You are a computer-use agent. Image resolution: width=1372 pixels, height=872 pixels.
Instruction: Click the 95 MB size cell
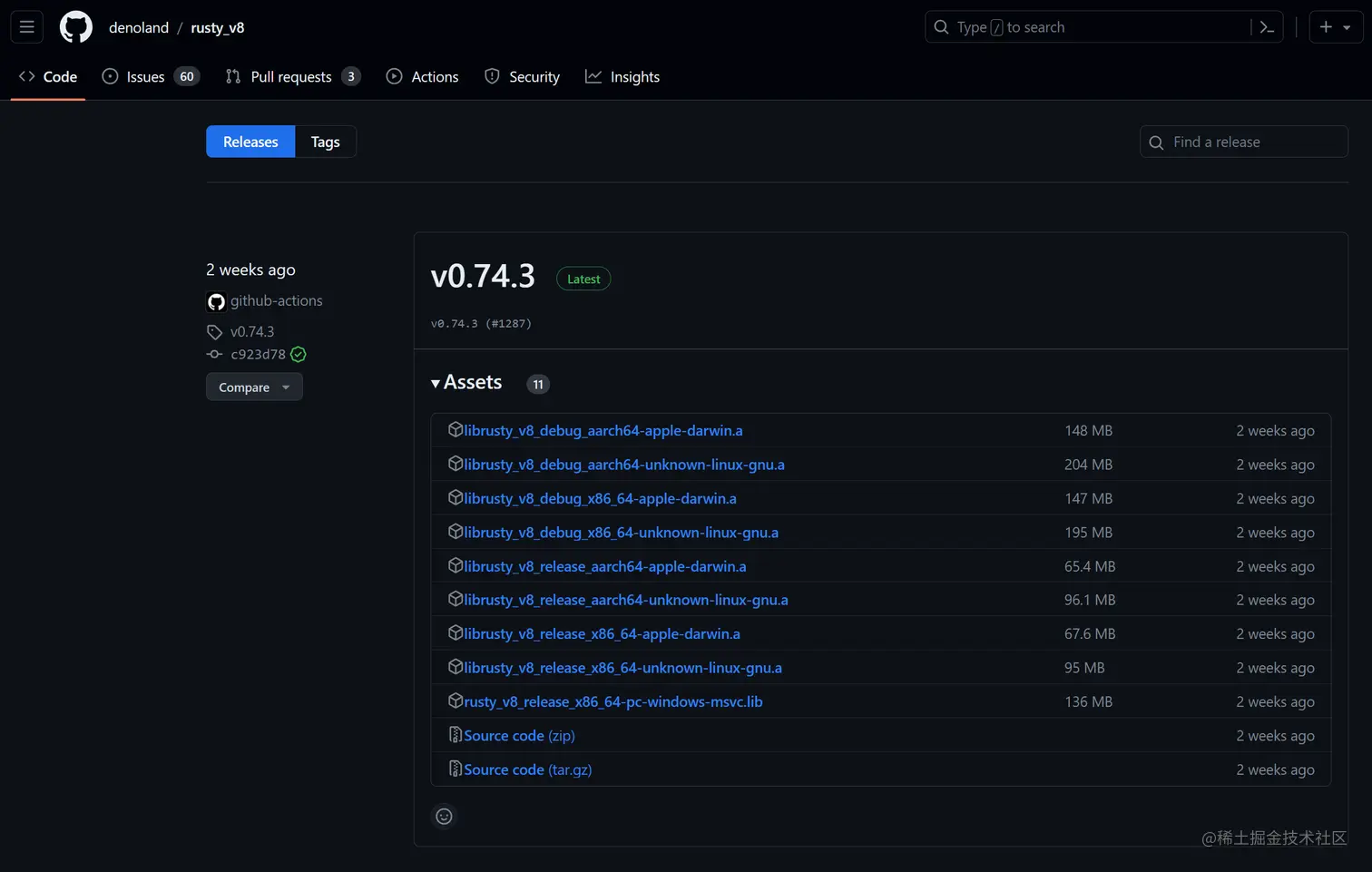coord(1084,668)
